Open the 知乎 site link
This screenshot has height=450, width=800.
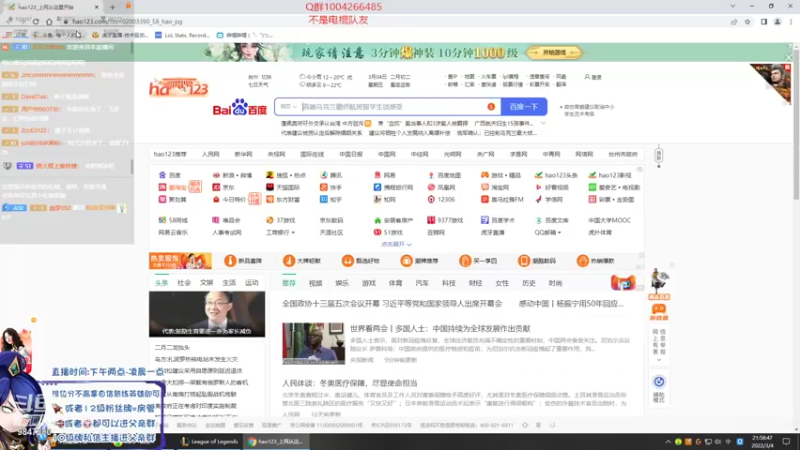[x=331, y=199]
